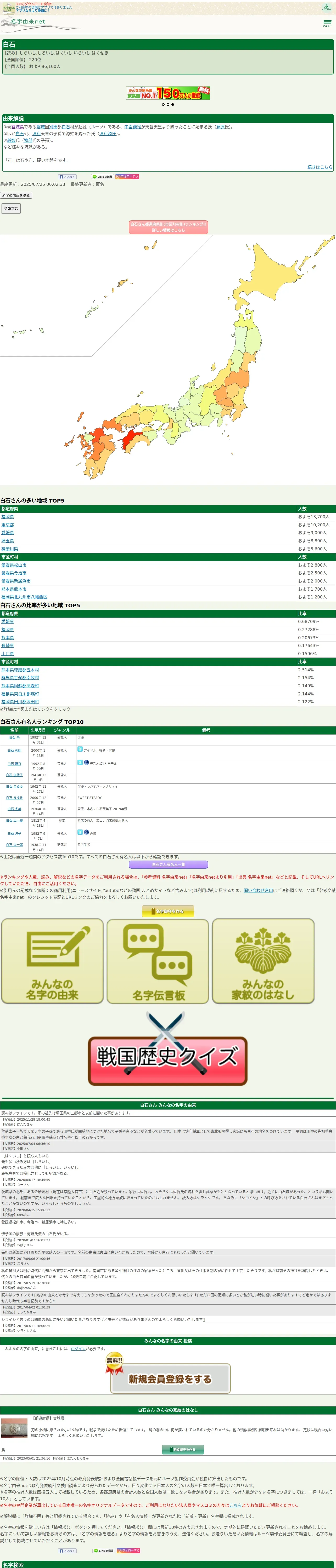Click the 名字の情報を送る button

[x=16, y=195]
